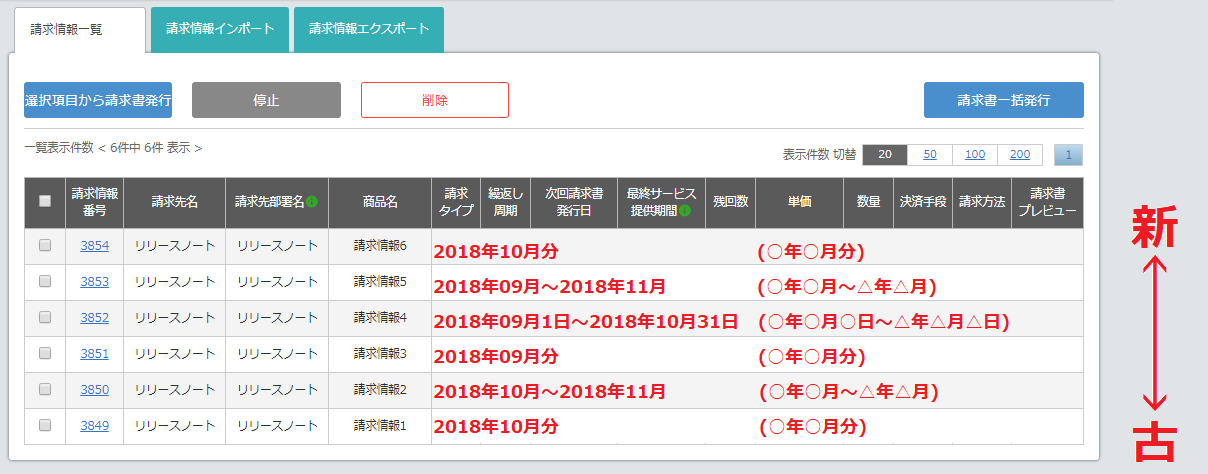
Task: Toggle the select-all checkbox in table header
Action: coord(45,201)
